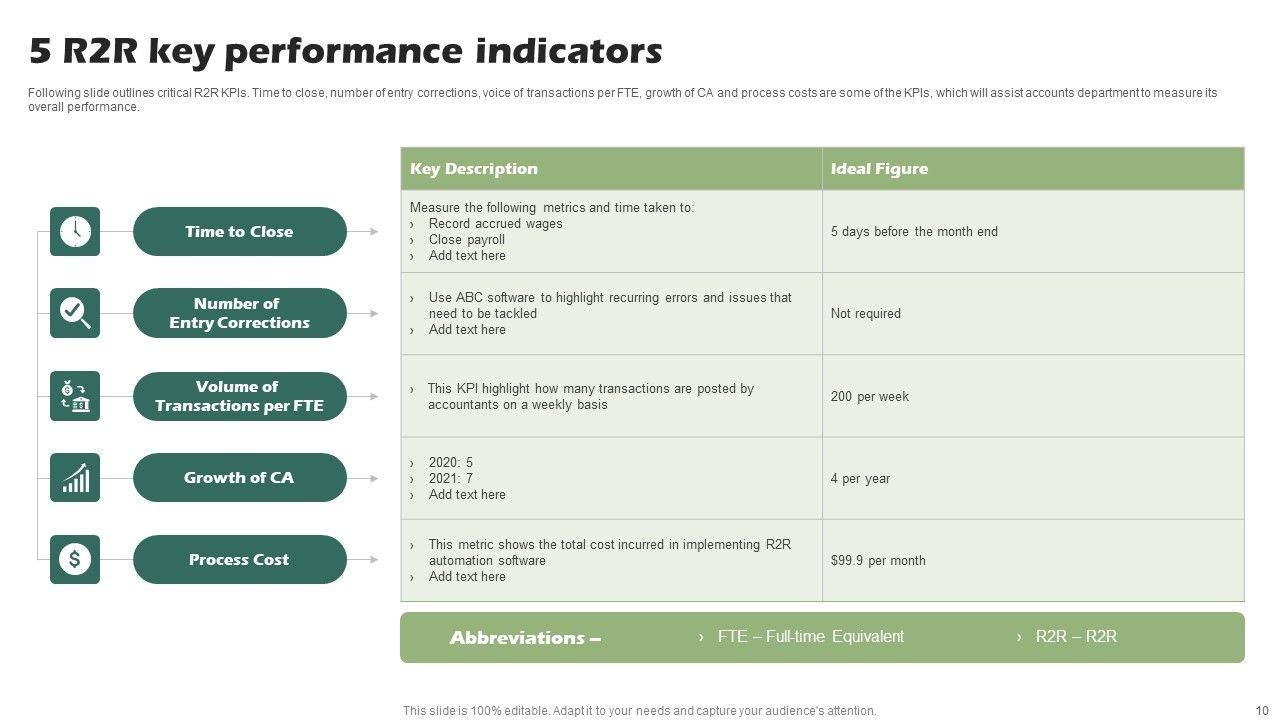Screen dimensions: 1280x720
Task: Click the '$99.9 per month' cell
Action: [x=878, y=560]
